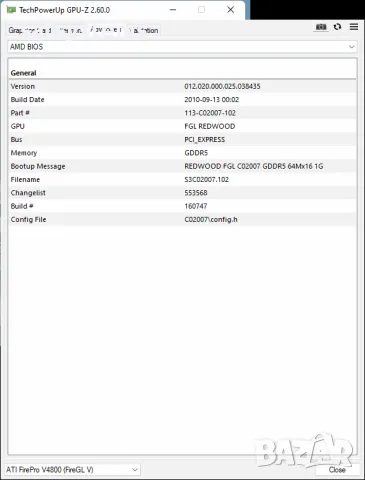Select the Build Date value 2010-09-13 00:02
This screenshot has height=480, width=365.
[212, 100]
